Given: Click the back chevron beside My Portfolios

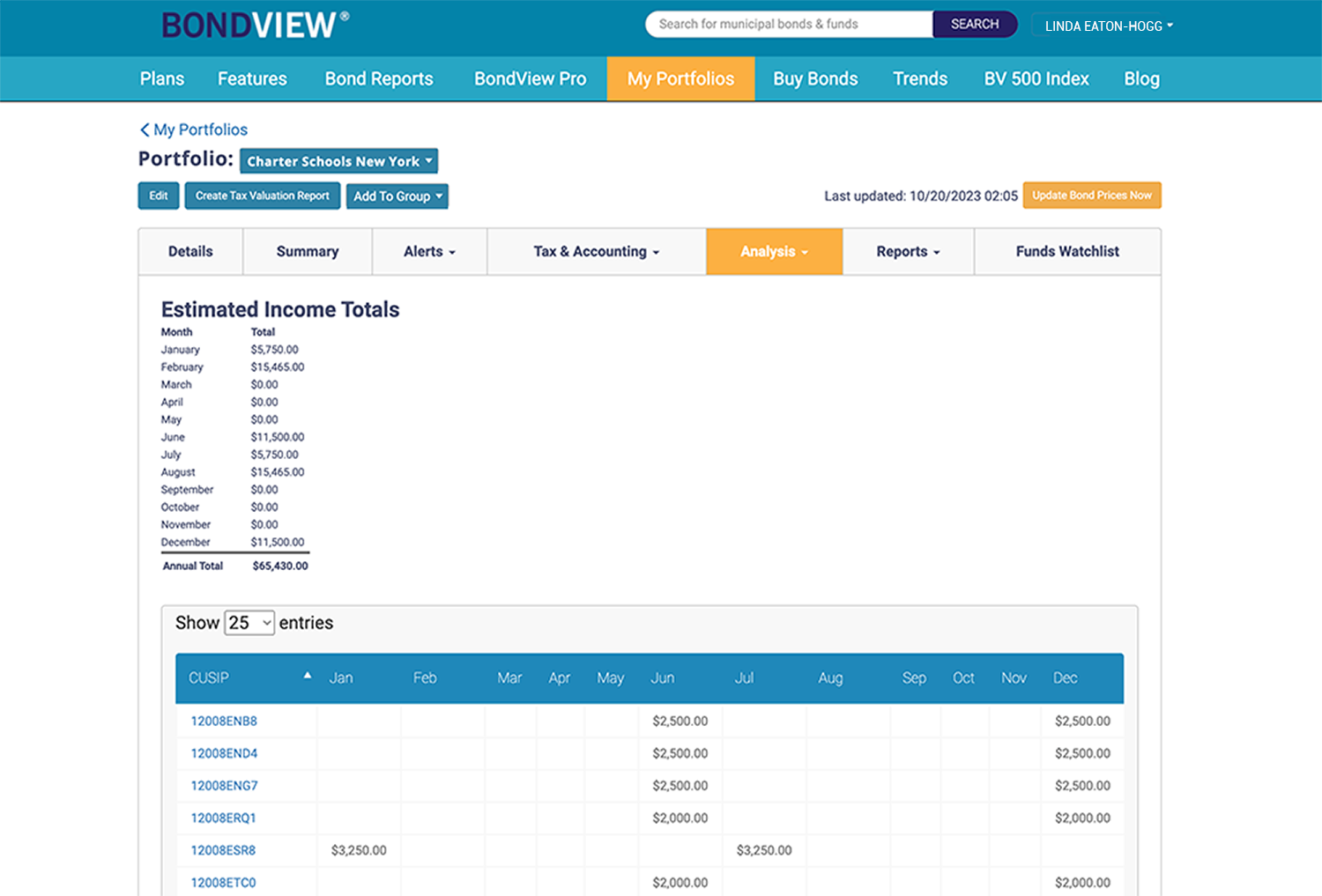Looking at the screenshot, I should coord(145,130).
